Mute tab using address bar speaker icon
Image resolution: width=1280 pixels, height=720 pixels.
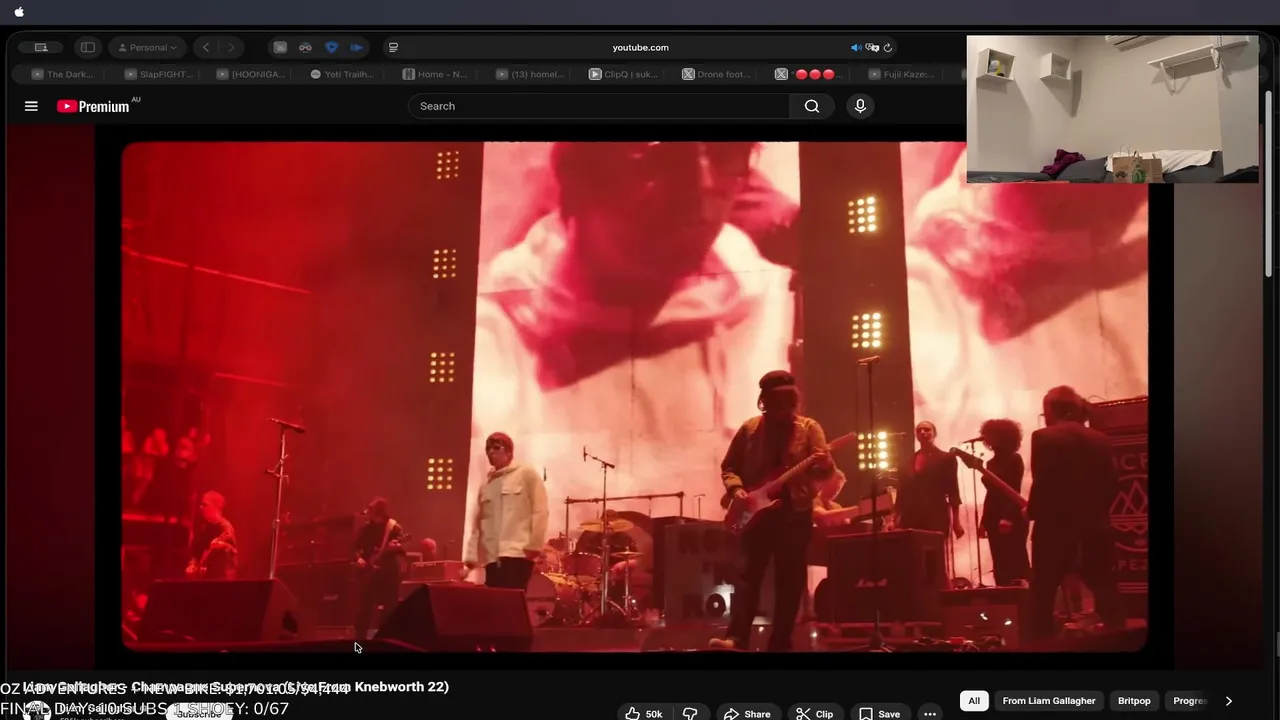click(856, 47)
